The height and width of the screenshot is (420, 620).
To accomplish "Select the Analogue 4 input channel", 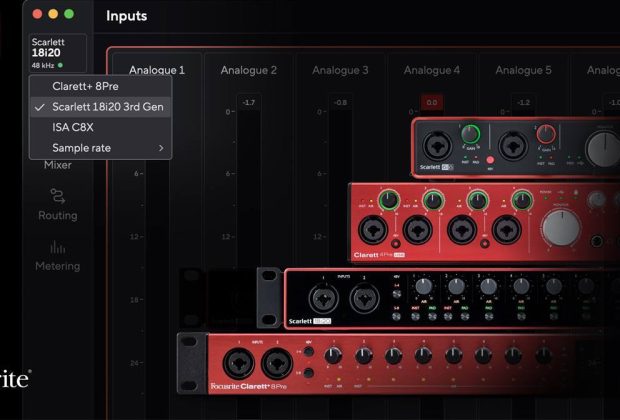I will 432,70.
